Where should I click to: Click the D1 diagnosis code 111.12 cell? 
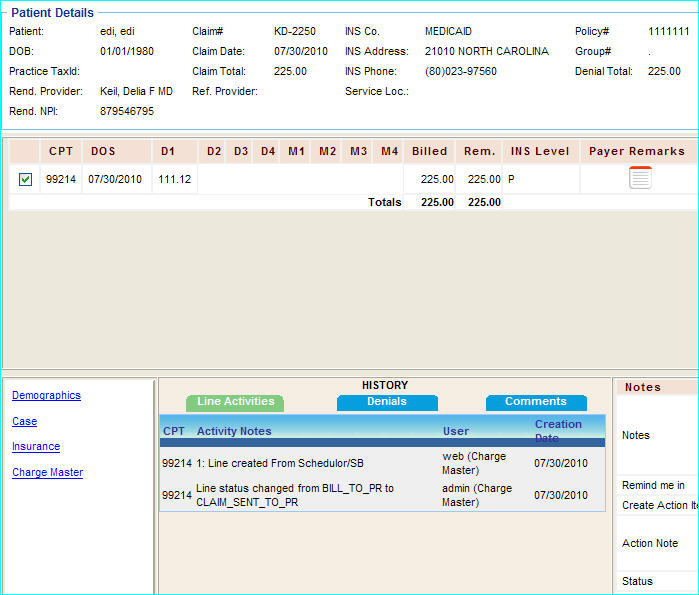pos(174,179)
